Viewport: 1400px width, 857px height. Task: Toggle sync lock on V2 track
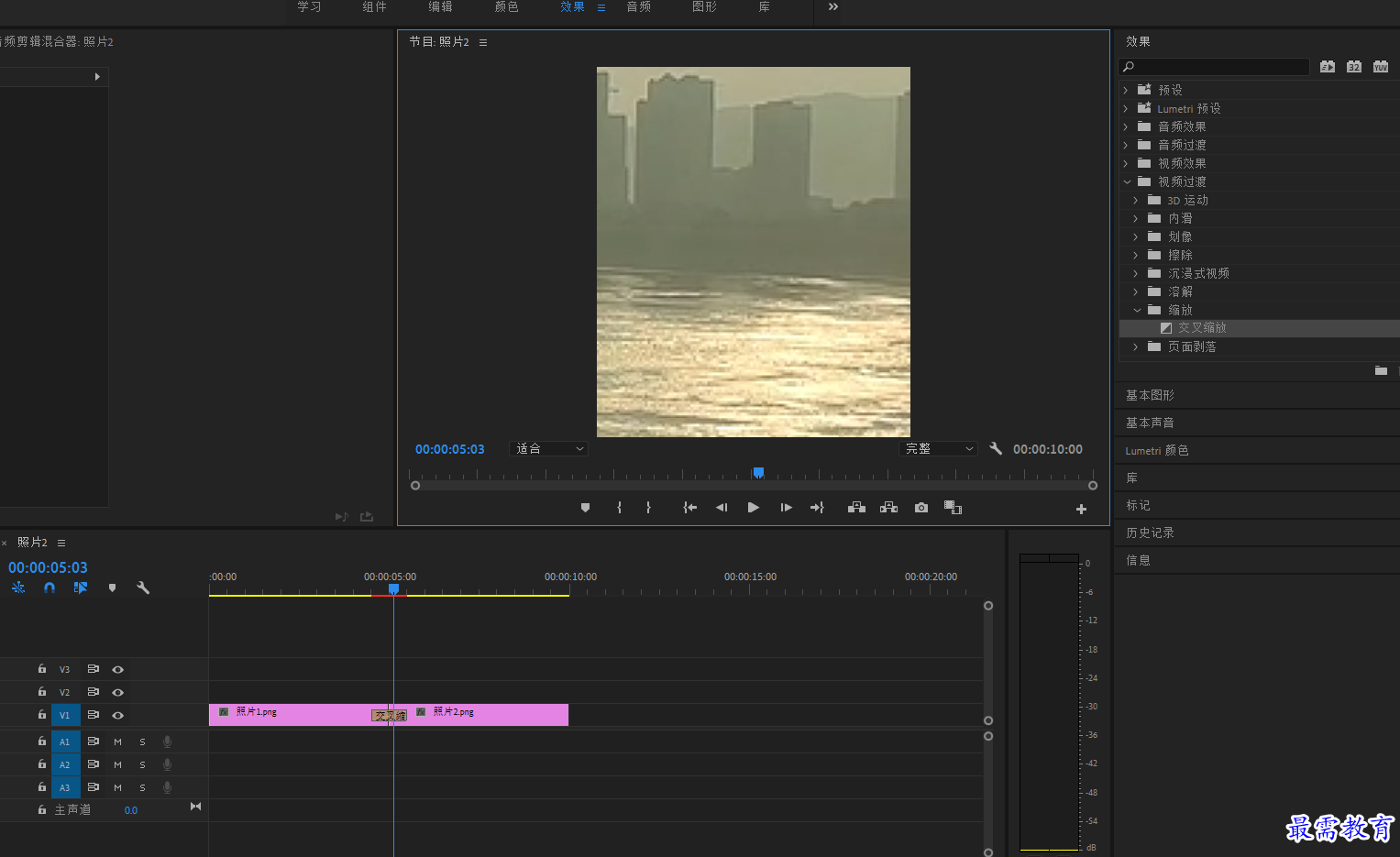[x=93, y=692]
